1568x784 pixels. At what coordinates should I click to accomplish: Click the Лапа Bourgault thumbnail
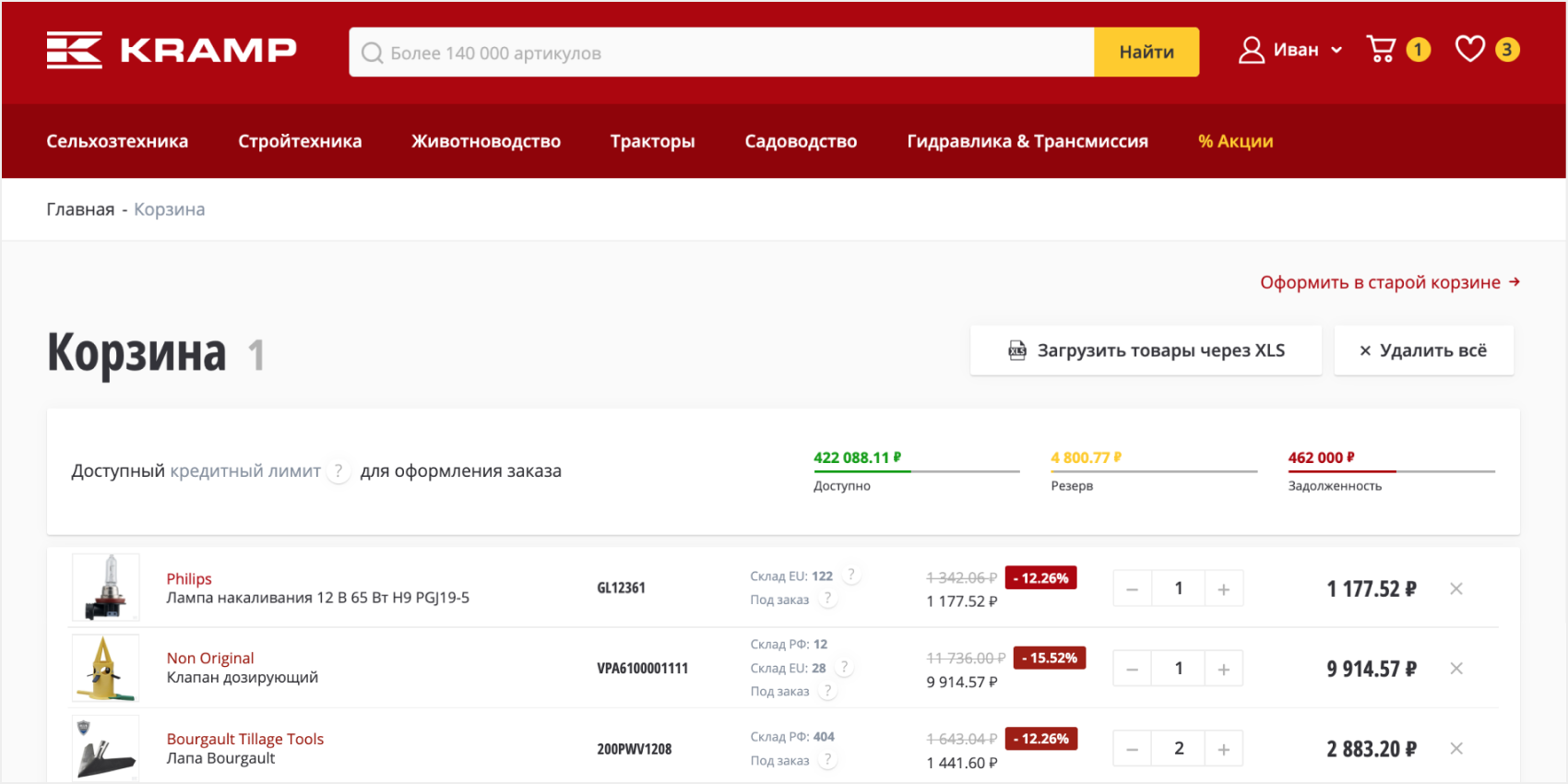(x=106, y=748)
